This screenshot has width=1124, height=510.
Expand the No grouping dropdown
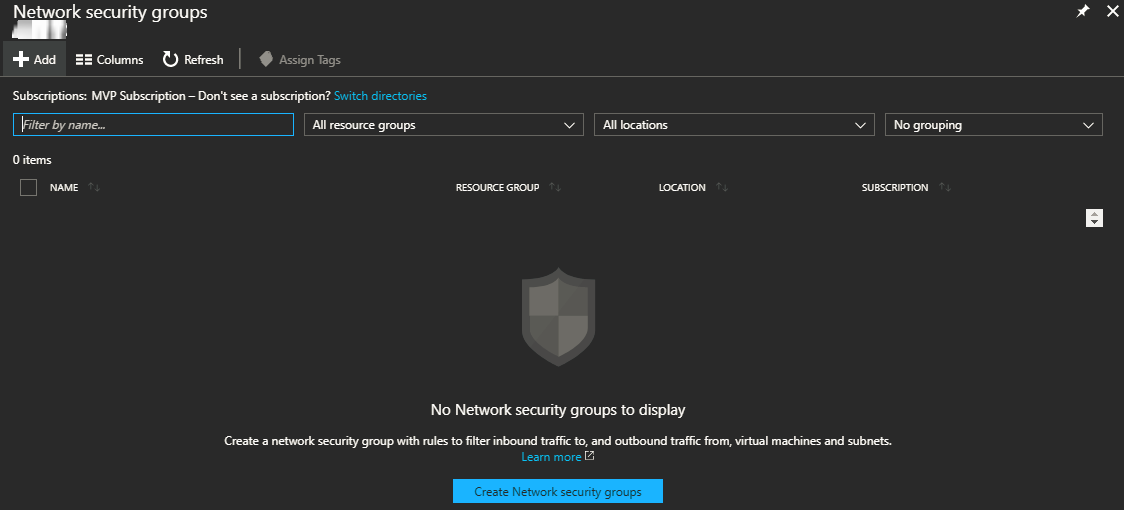[994, 125]
